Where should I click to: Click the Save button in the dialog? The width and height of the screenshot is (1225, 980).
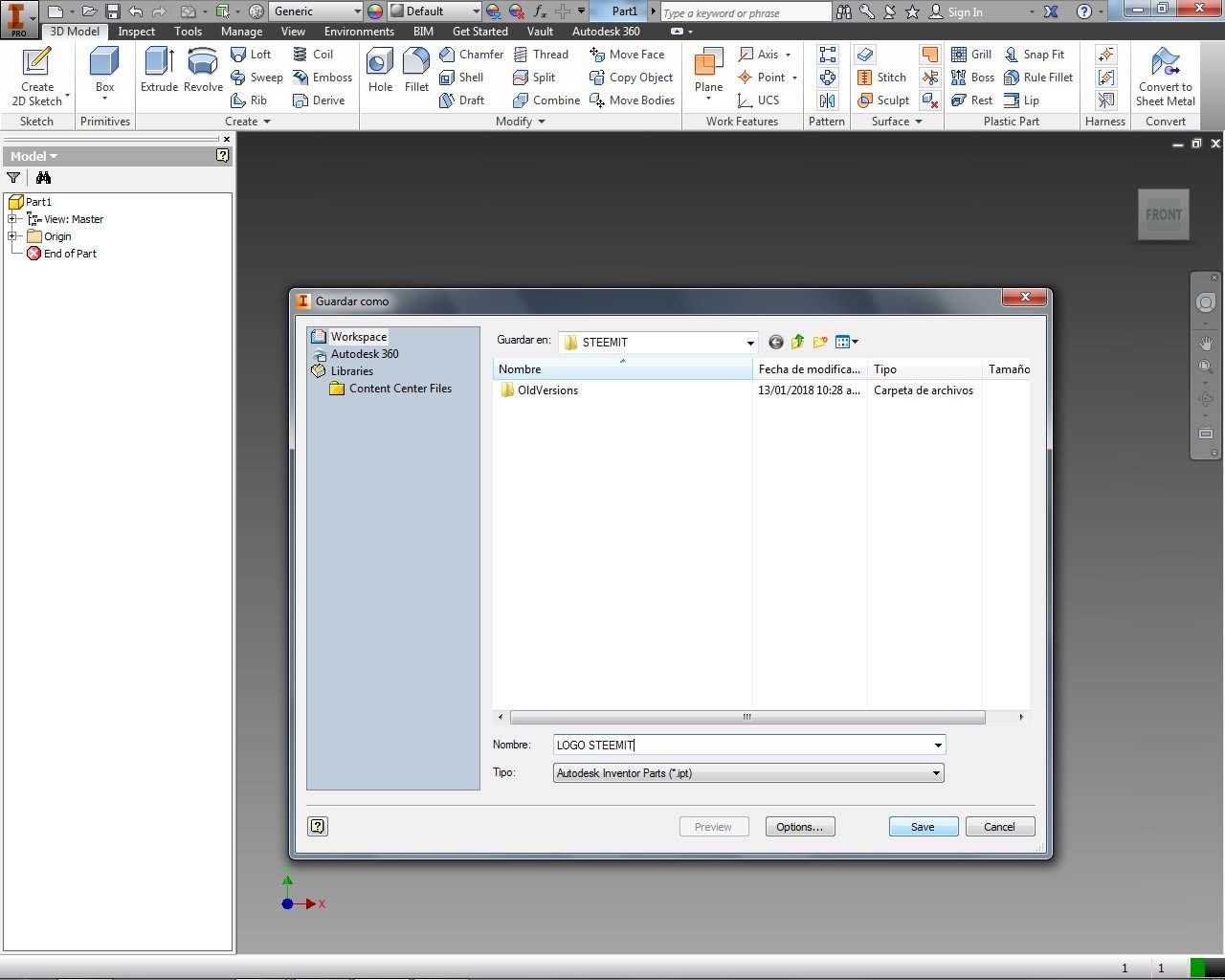click(x=924, y=827)
